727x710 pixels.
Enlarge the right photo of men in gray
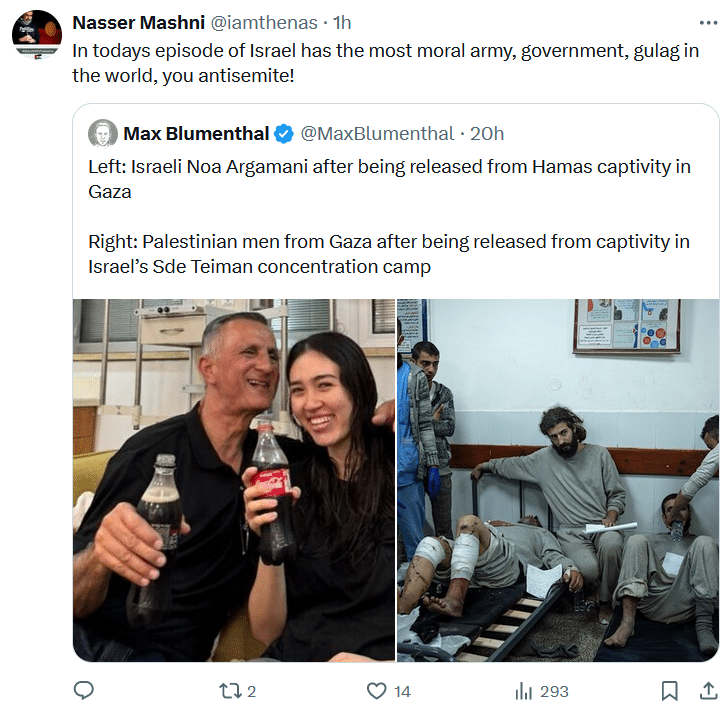[x=558, y=480]
